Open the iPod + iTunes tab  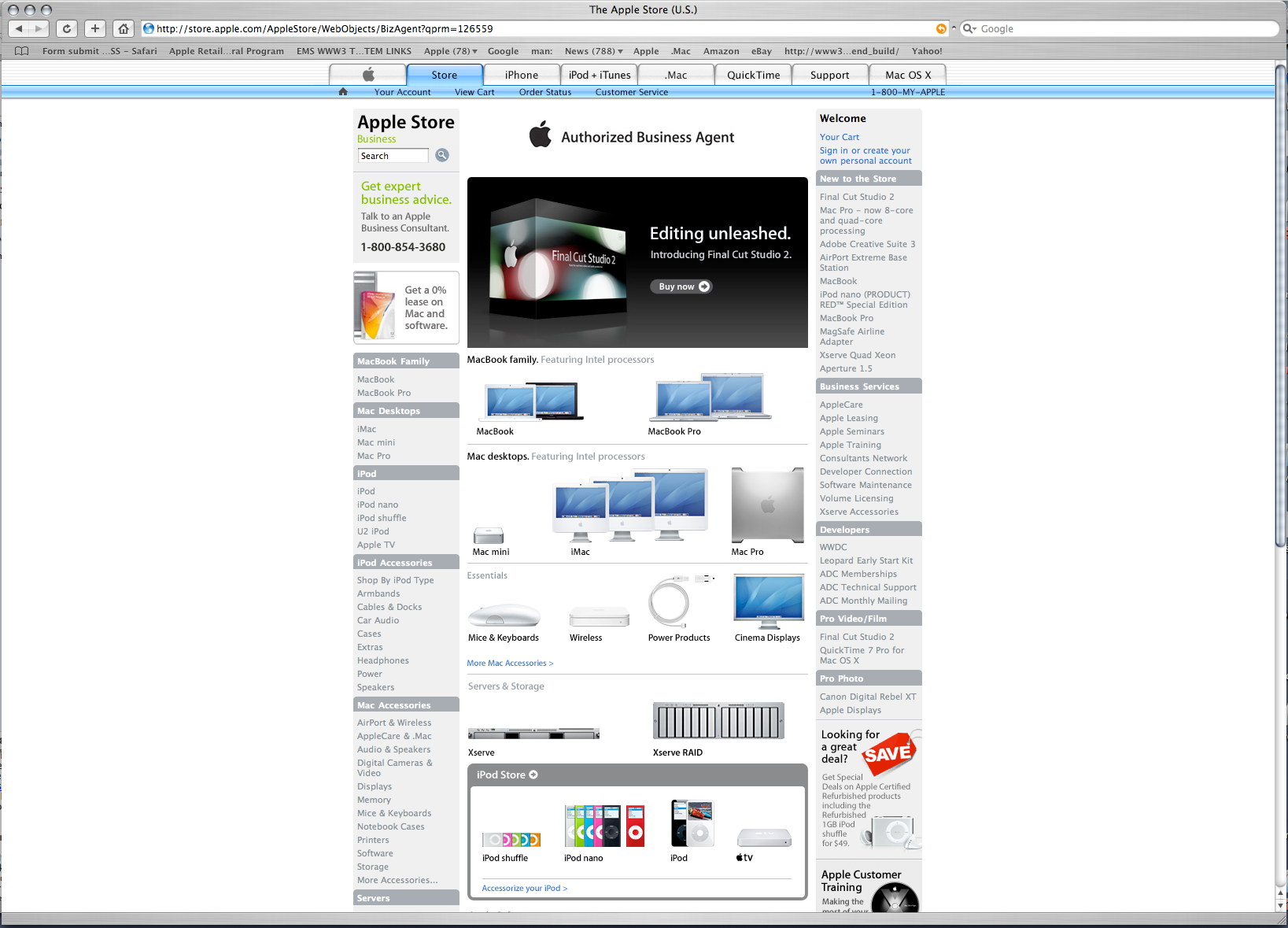(600, 75)
